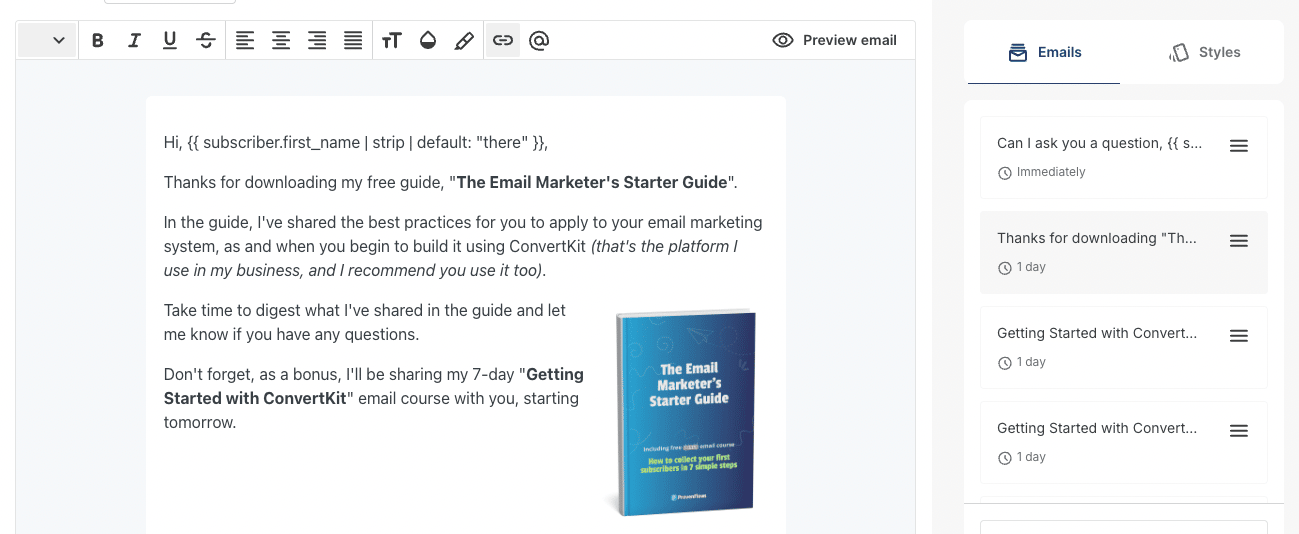Click the "Immediately" delay label

pos(1051,173)
